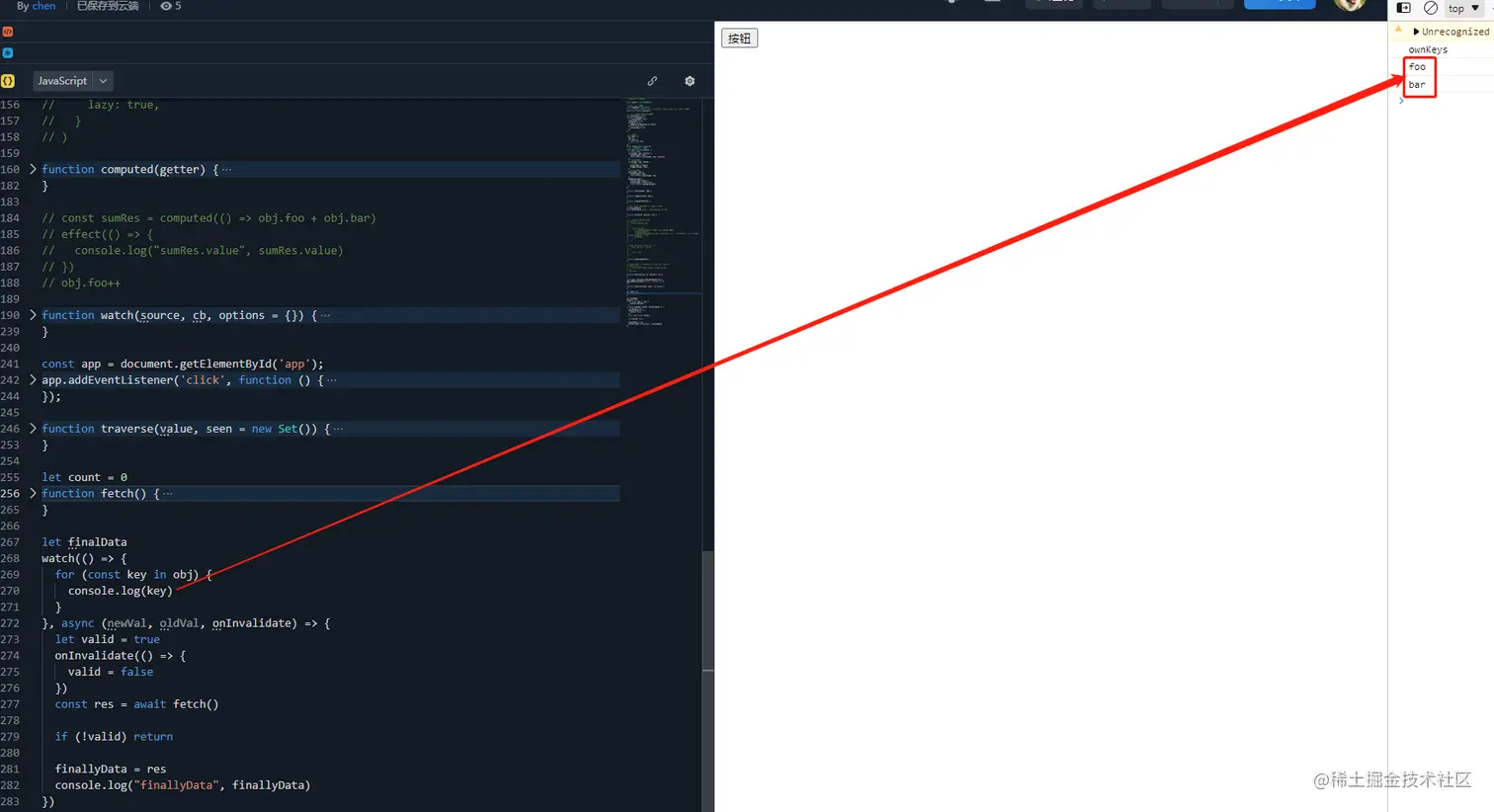
Task: Unfold the computed(getter) function at line 160
Action: [33, 169]
